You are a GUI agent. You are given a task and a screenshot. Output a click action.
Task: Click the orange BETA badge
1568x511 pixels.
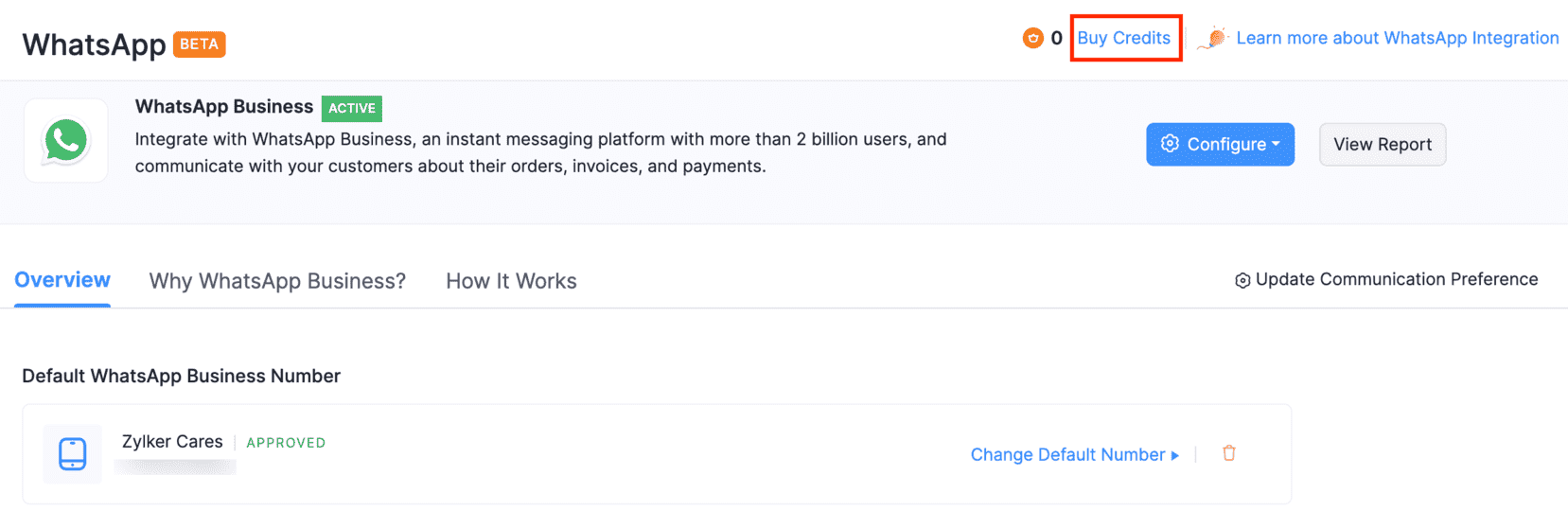199,44
